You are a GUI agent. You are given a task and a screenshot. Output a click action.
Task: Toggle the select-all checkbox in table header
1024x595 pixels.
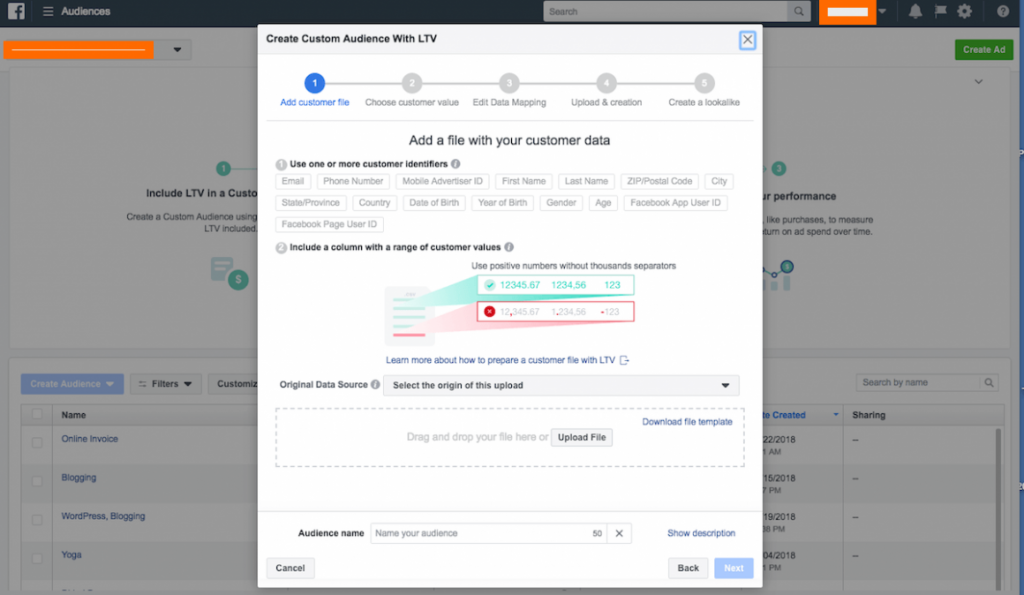[37, 414]
